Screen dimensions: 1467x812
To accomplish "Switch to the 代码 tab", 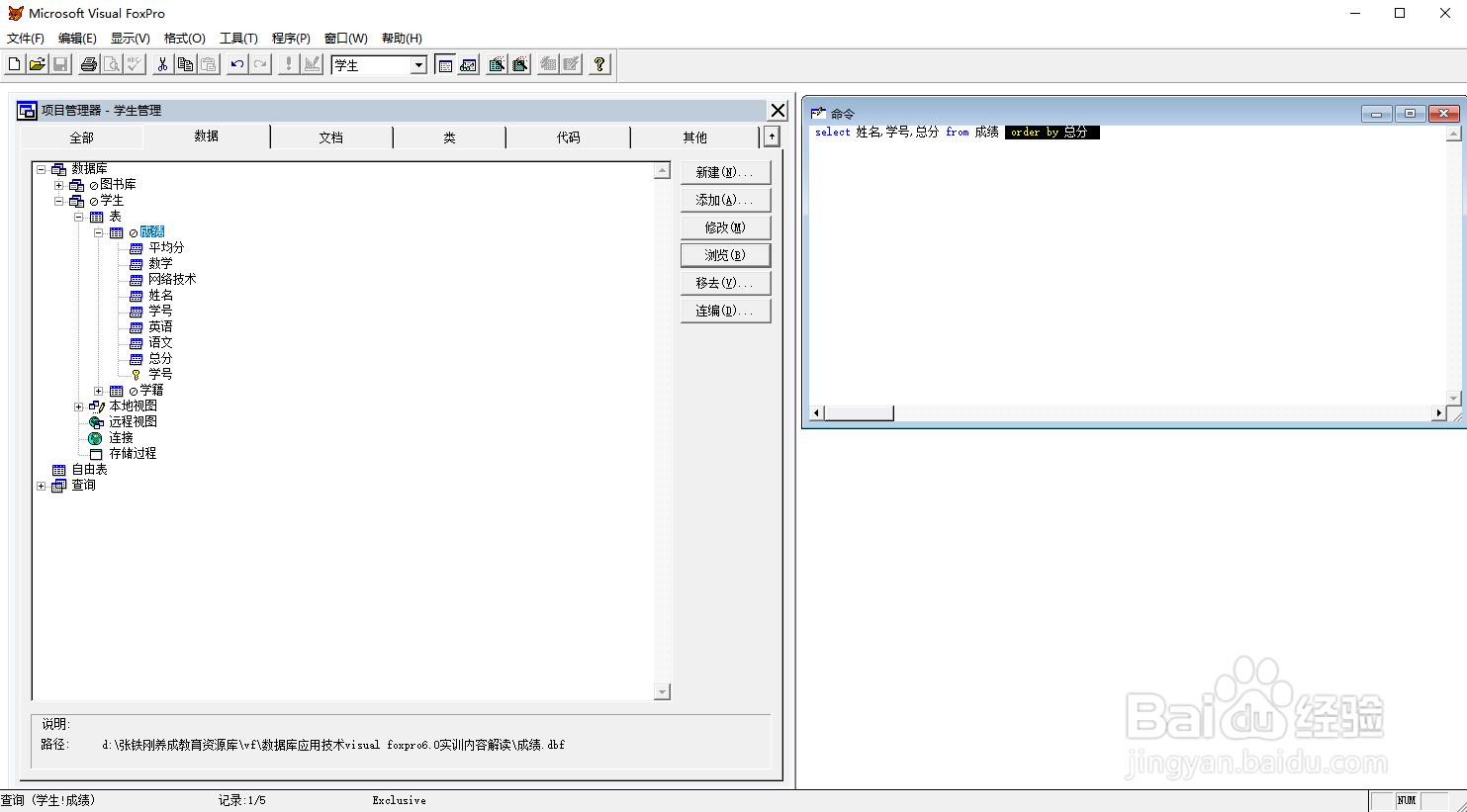I will click(x=569, y=137).
